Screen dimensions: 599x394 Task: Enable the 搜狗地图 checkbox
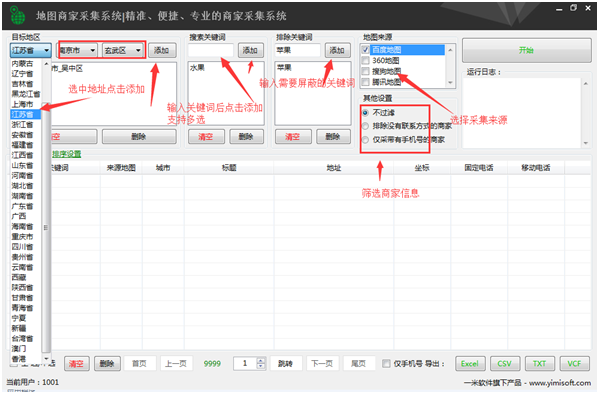click(x=365, y=71)
